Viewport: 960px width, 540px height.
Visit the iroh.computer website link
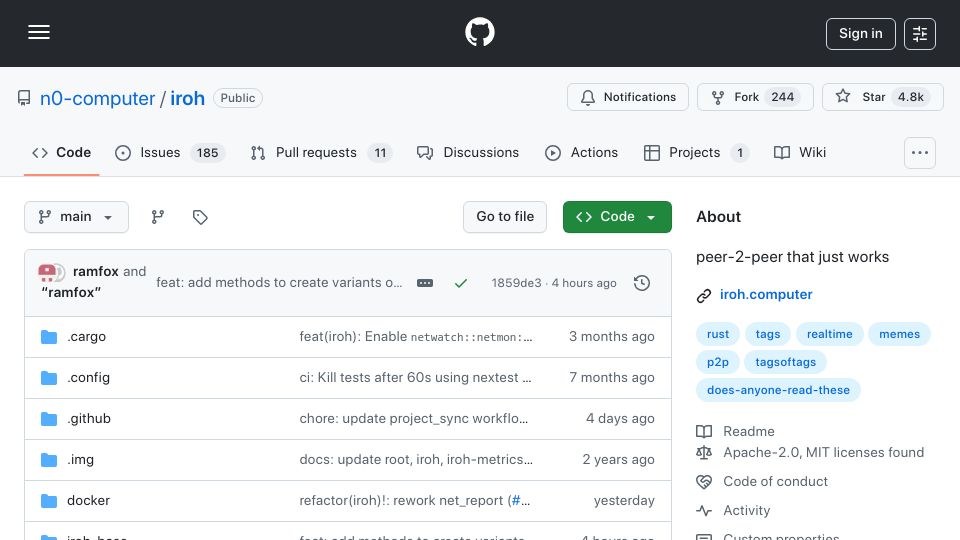pyautogui.click(x=766, y=294)
